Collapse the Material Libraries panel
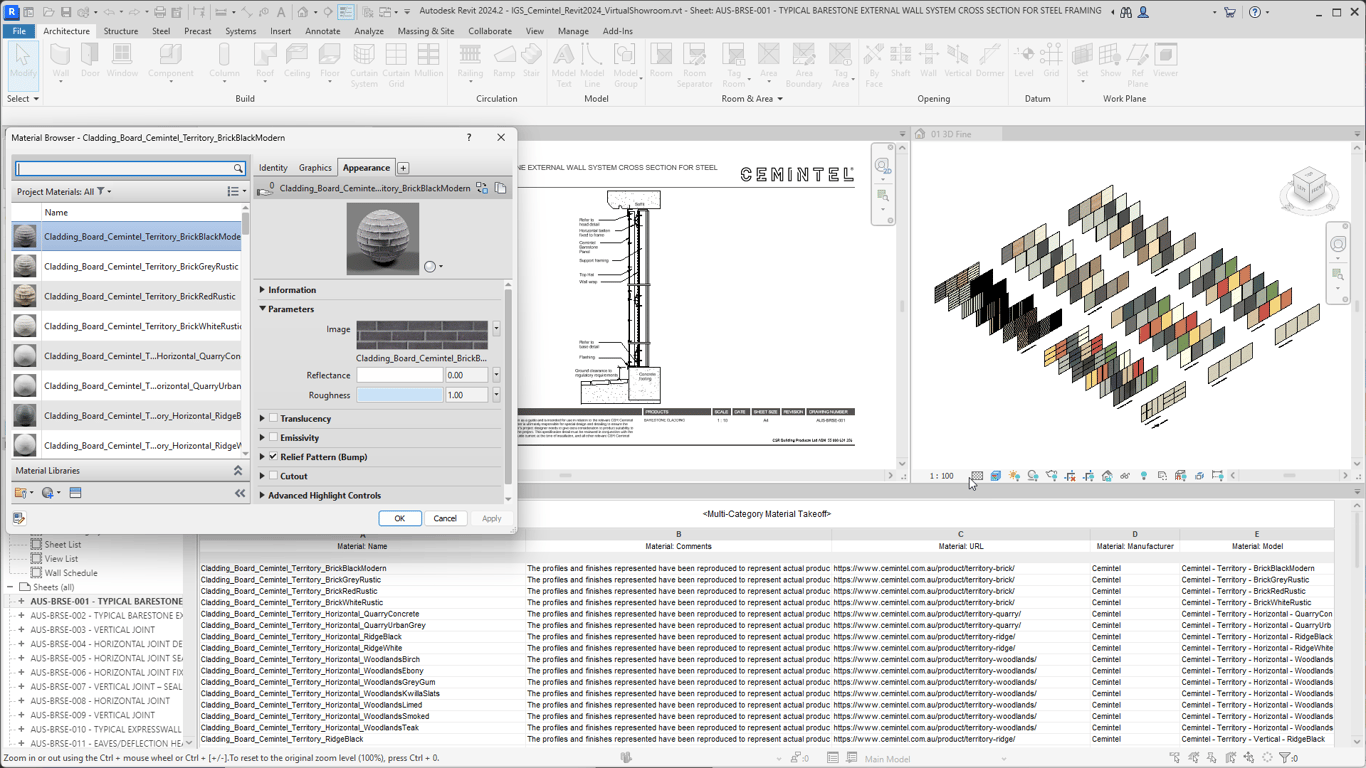This screenshot has width=1366, height=768. tap(238, 470)
